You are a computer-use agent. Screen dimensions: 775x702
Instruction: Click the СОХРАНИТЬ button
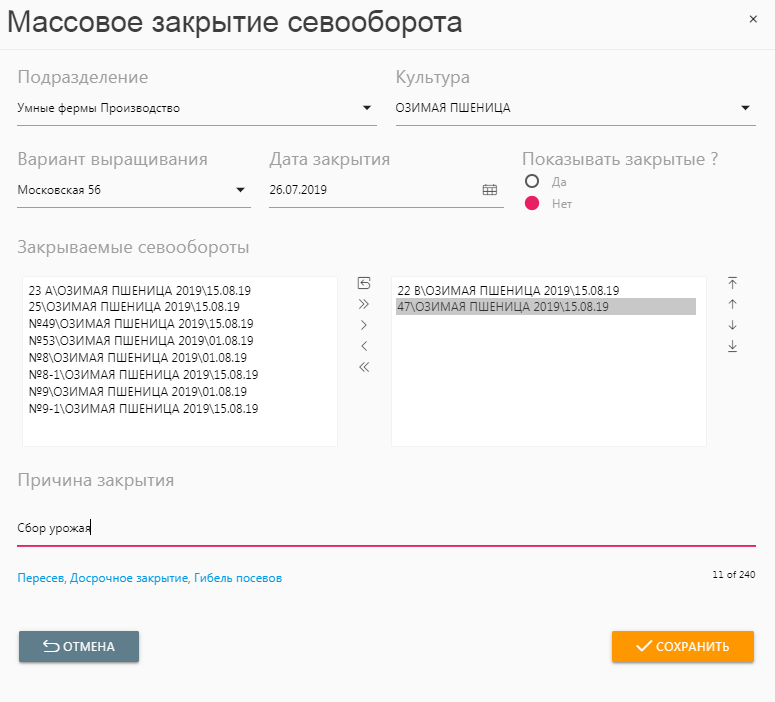pos(683,646)
